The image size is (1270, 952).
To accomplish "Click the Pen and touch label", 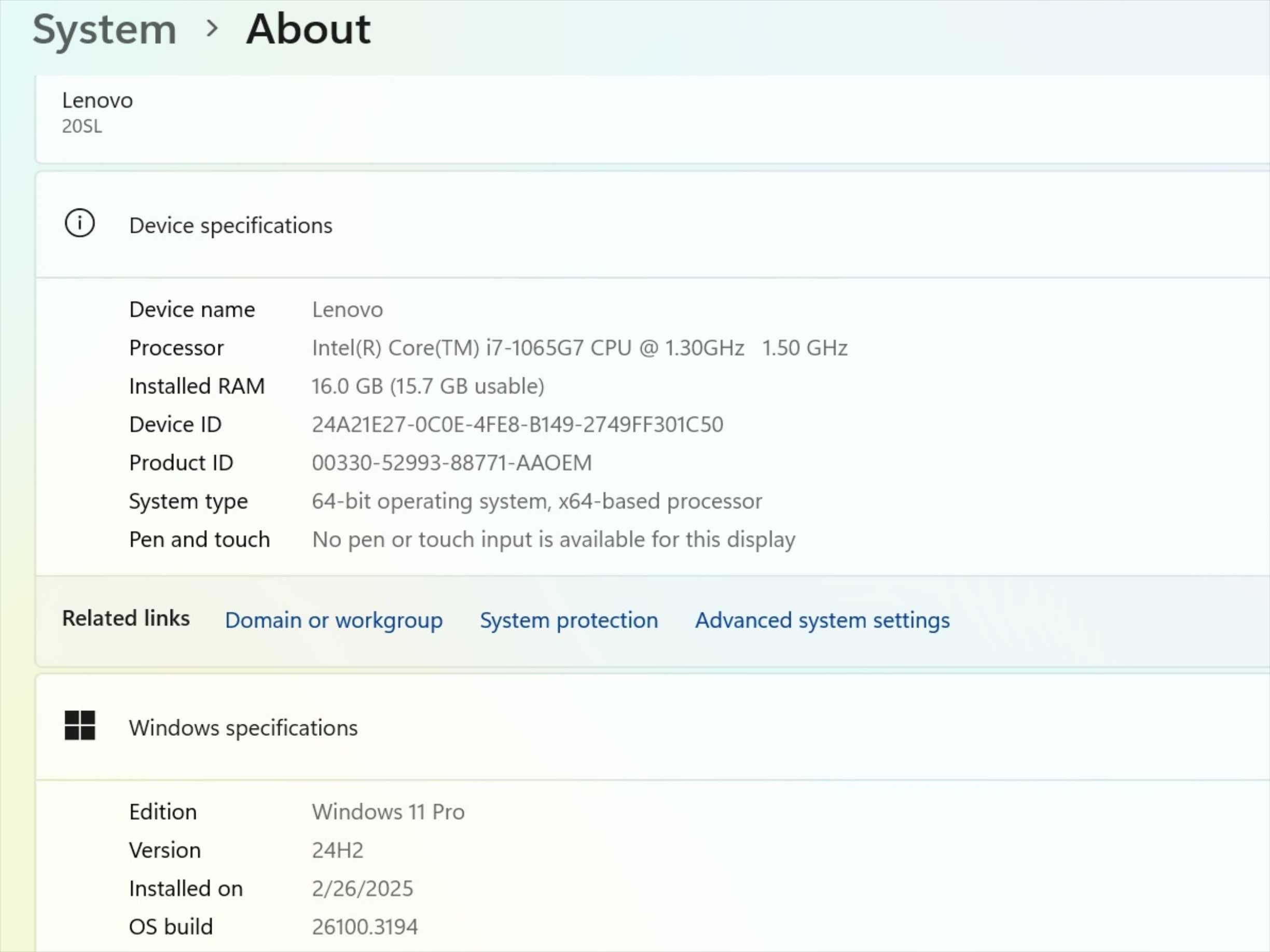I will point(199,539).
